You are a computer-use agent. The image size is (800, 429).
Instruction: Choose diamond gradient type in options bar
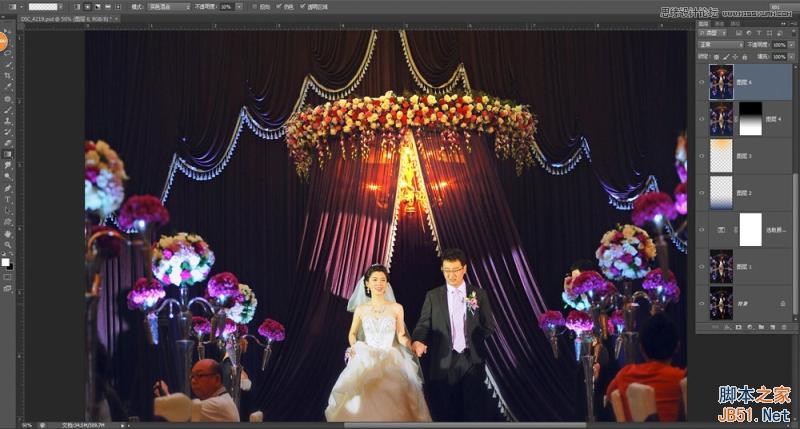click(118, 7)
